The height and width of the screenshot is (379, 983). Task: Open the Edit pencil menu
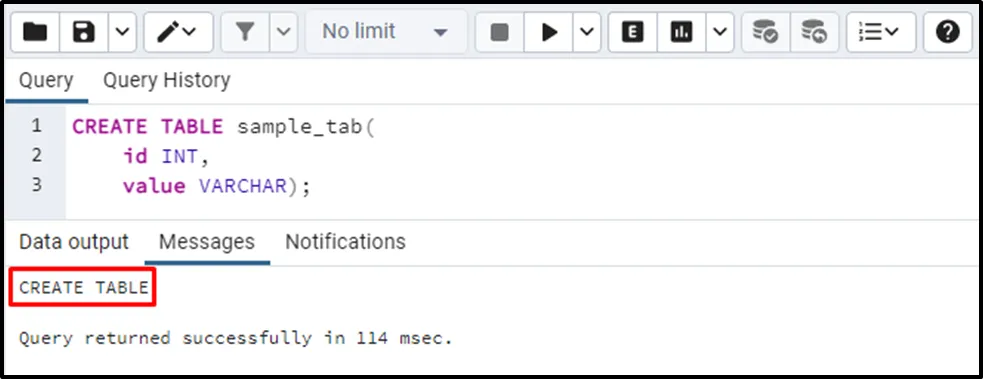coord(178,32)
